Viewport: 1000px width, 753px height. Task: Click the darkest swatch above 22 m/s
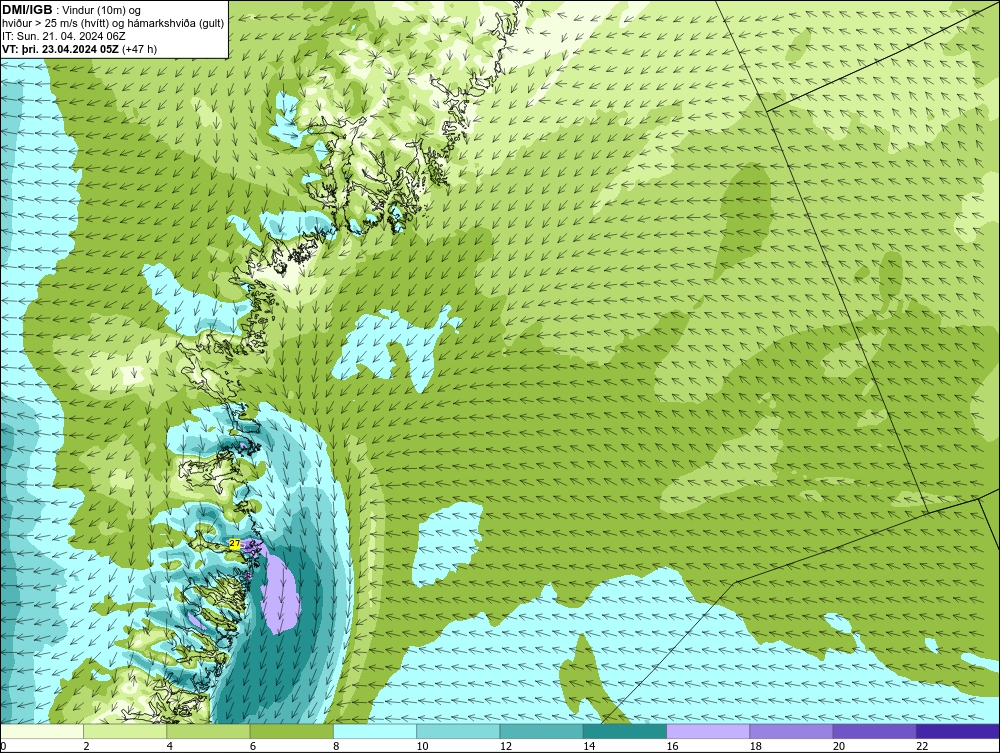tap(958, 731)
